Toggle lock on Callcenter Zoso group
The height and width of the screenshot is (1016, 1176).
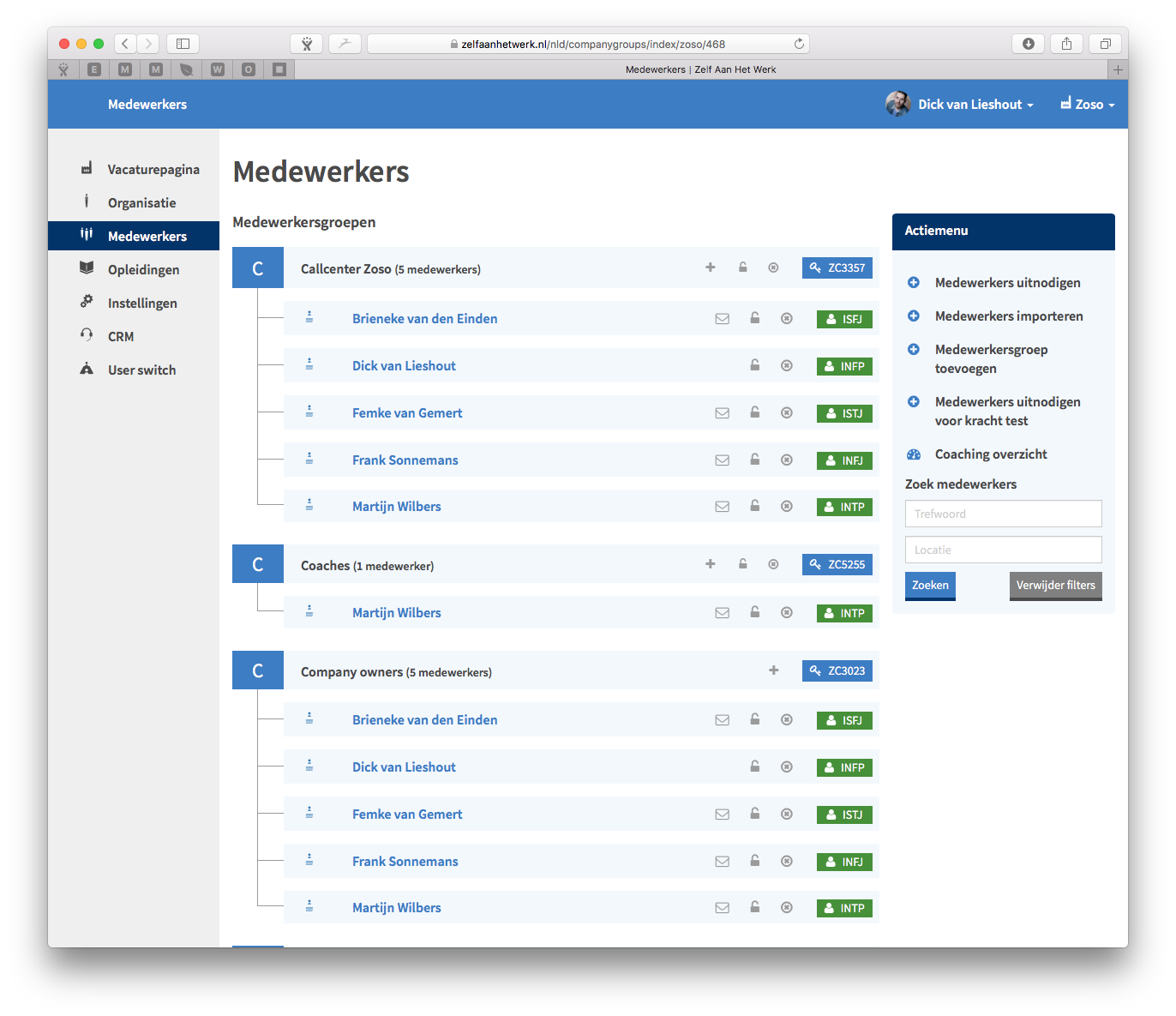743,268
